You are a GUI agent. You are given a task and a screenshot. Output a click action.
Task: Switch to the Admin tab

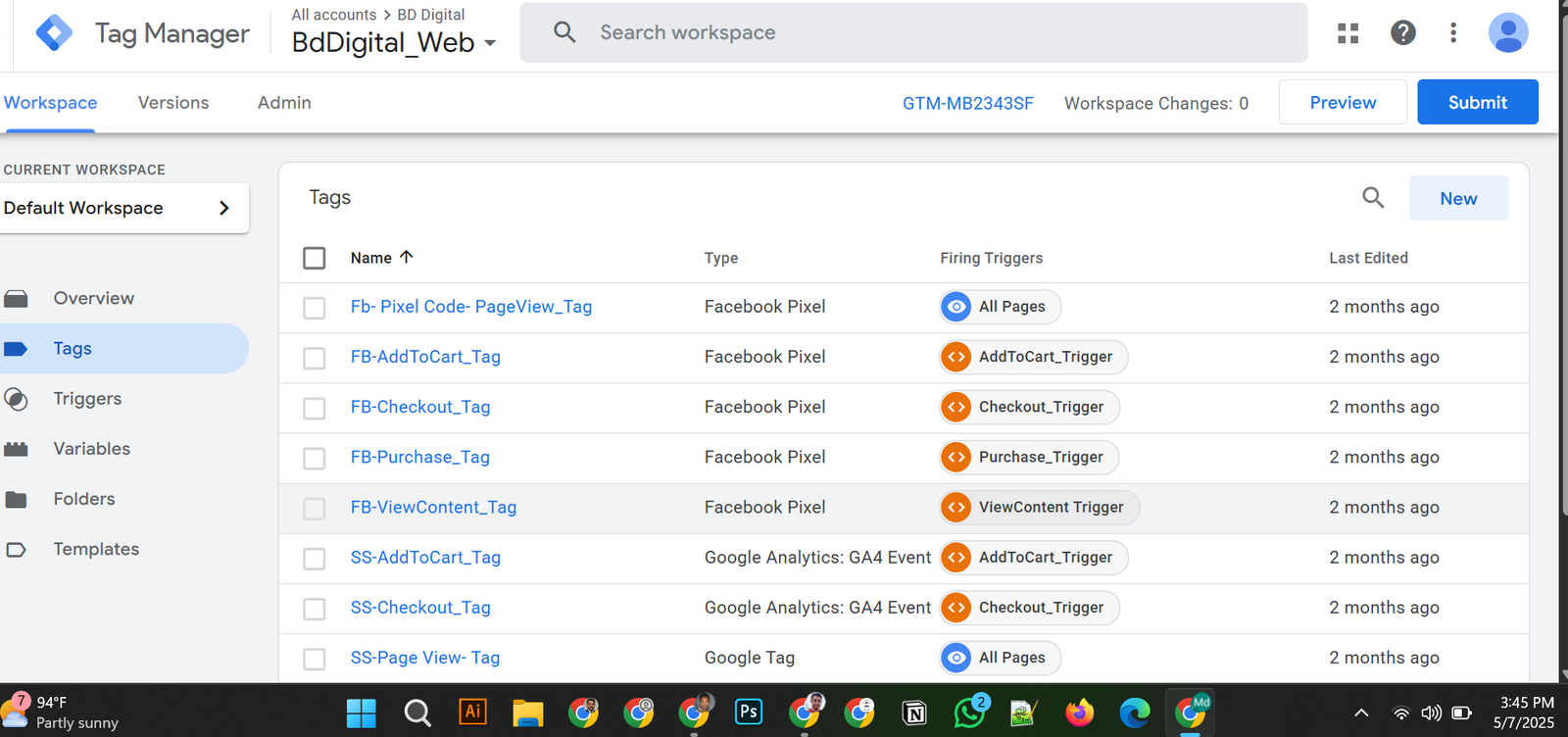284,103
